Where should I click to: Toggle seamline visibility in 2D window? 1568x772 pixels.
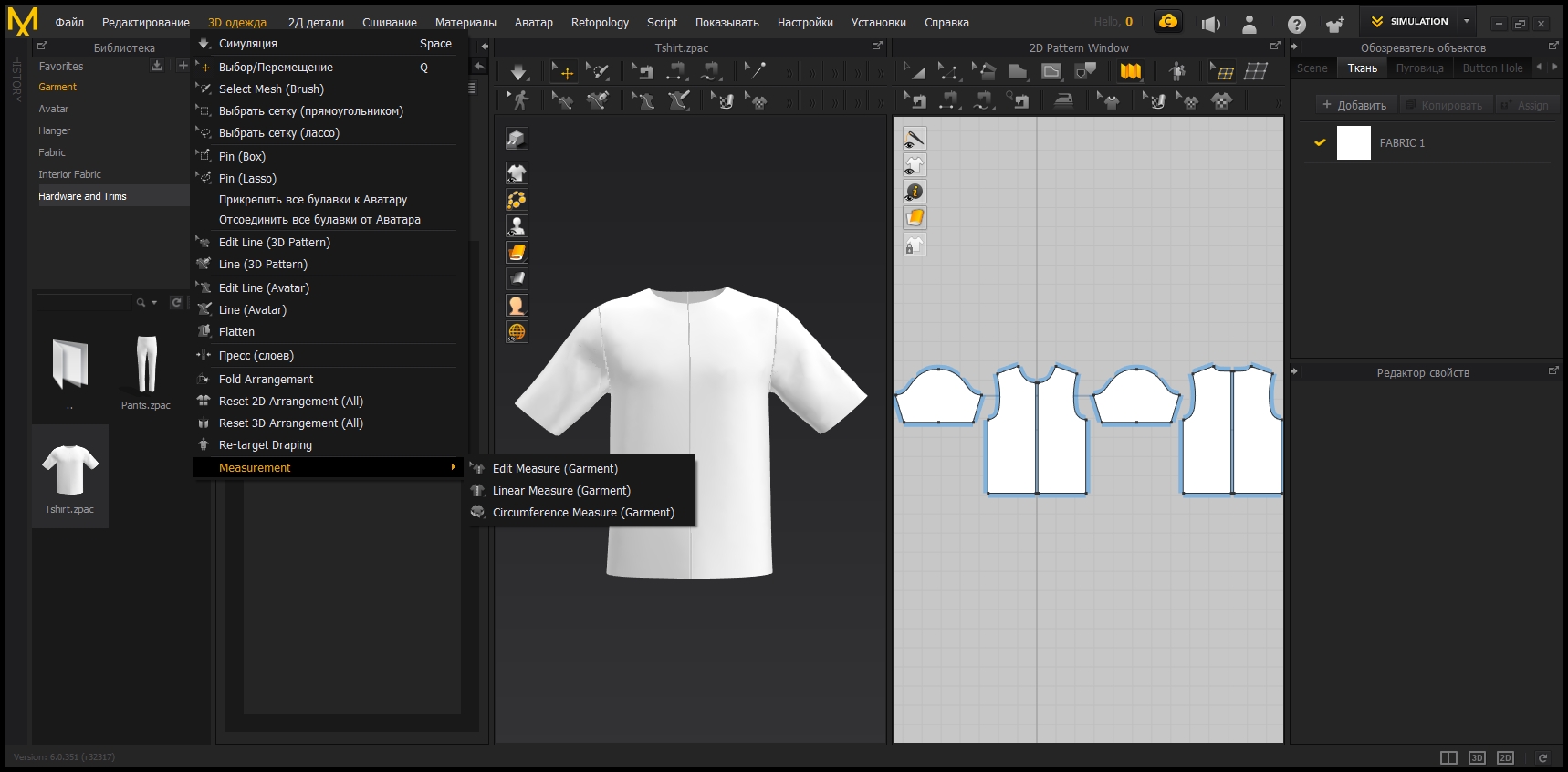click(914, 139)
